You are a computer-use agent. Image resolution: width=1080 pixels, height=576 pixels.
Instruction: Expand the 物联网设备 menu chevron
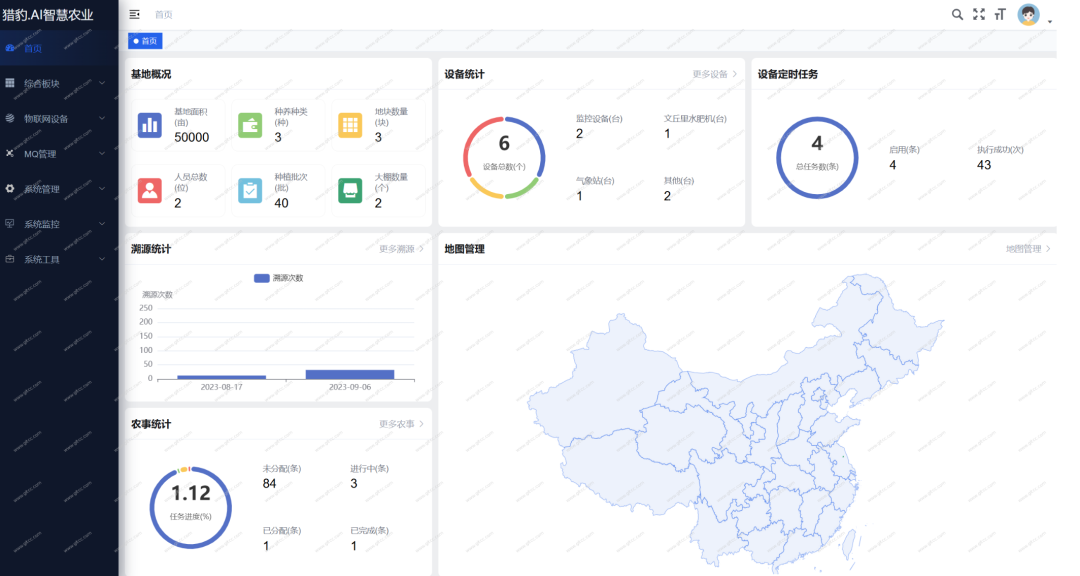(102, 119)
